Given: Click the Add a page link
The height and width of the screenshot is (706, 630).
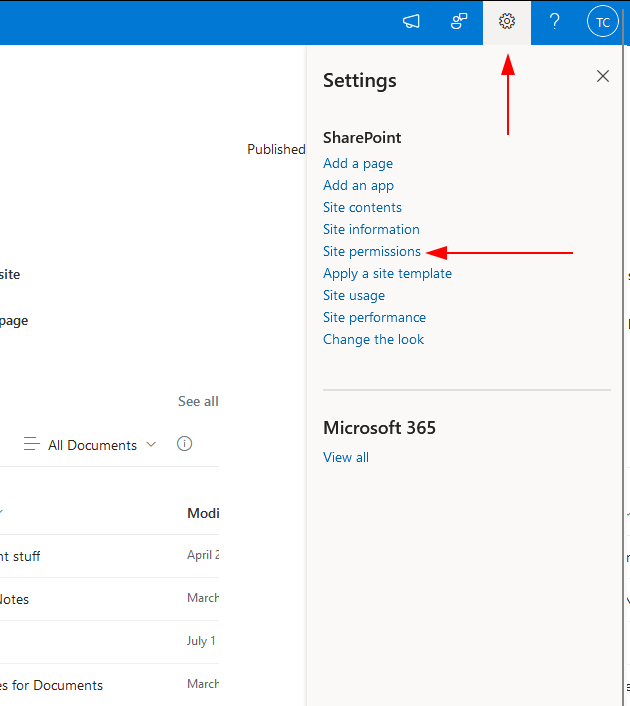Looking at the screenshot, I should pyautogui.click(x=358, y=163).
